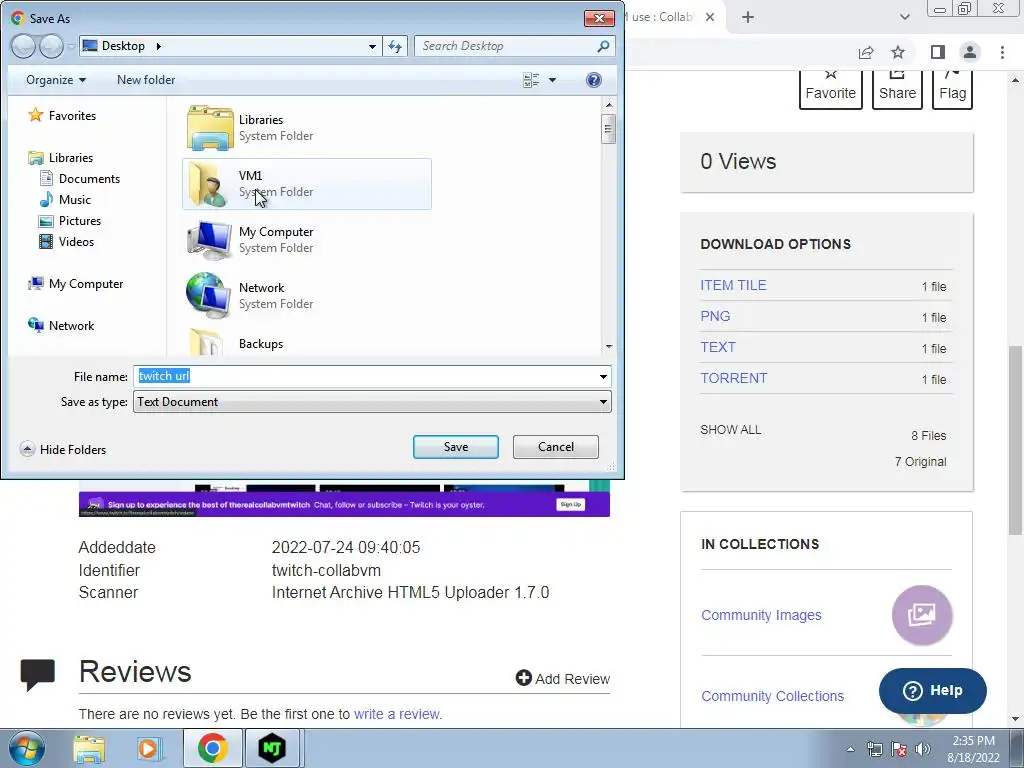The width and height of the screenshot is (1024, 768).
Task: Toggle the Chrome side panel icon
Action: click(938, 52)
